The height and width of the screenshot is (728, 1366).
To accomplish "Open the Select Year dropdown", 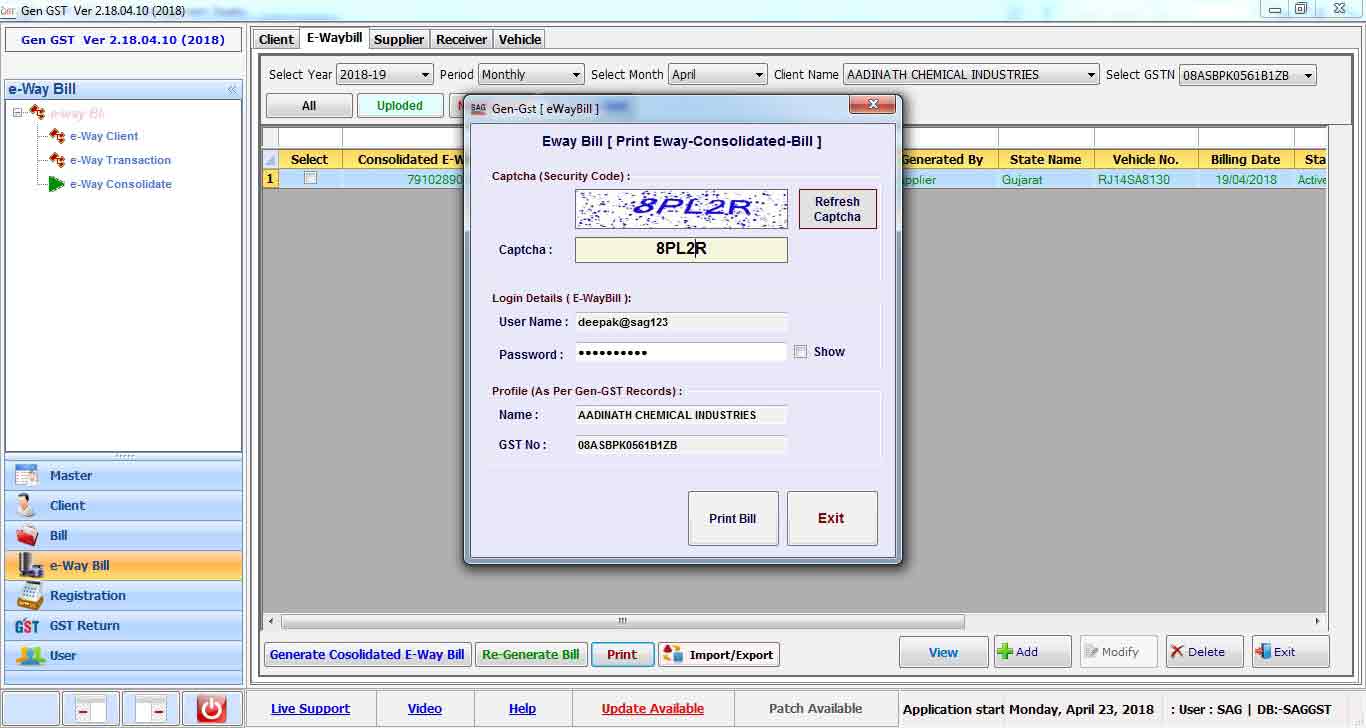I will tap(385, 75).
